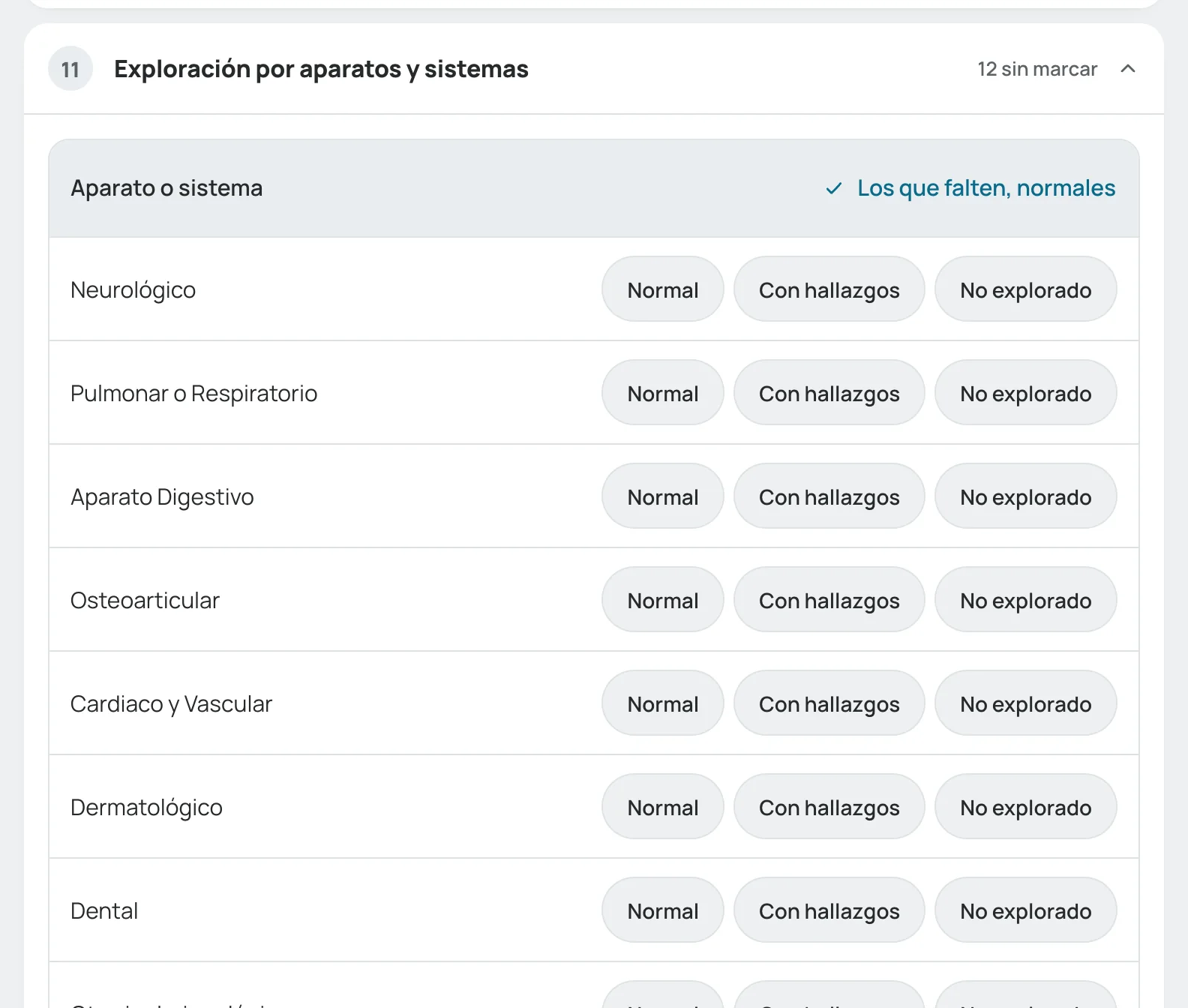This screenshot has width=1188, height=1008.
Task: Set Aparato Digestivo to No explorado
Action: pos(1026,496)
